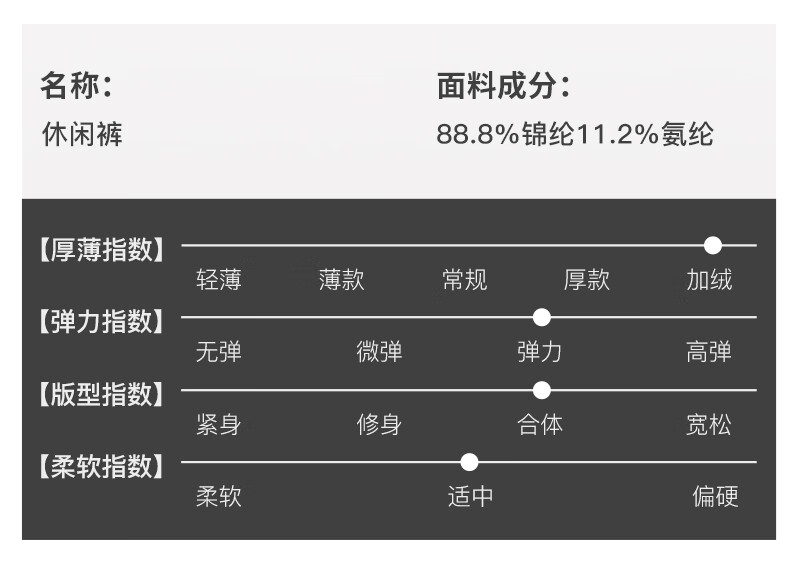790x570 pixels.
Task: Click the 休闲裤 product name text
Action: tap(82, 135)
